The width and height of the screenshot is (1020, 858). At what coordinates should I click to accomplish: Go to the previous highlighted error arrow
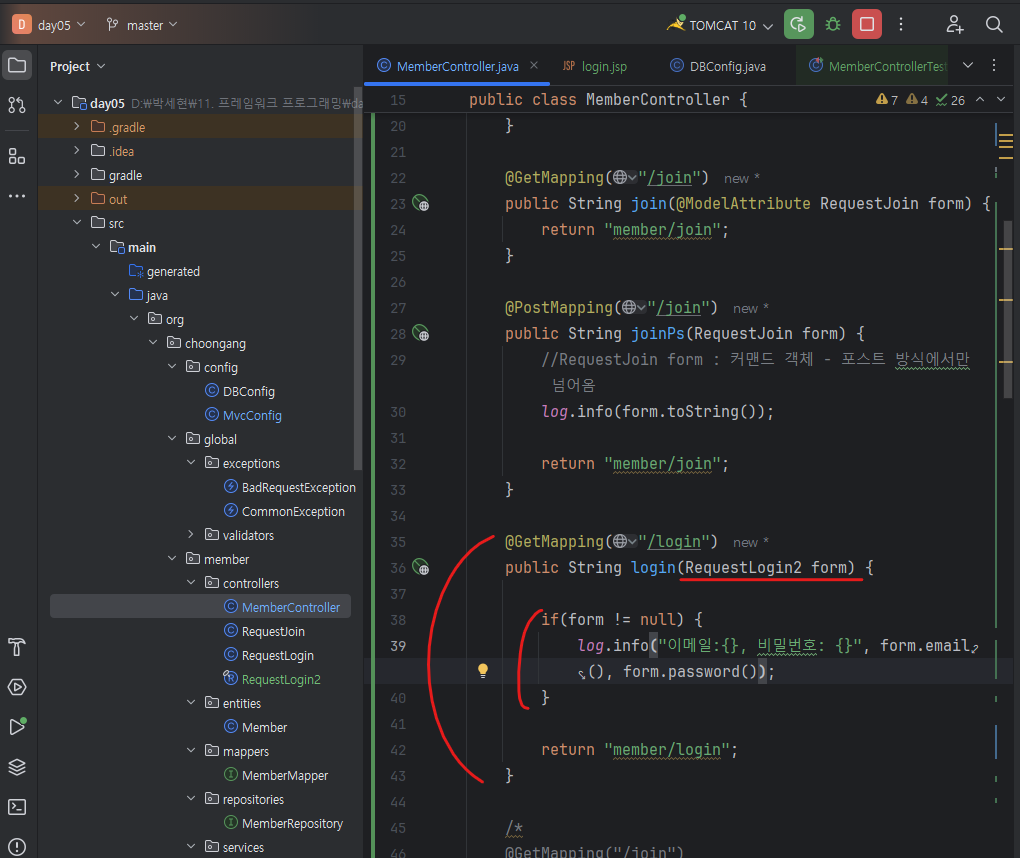click(x=980, y=100)
